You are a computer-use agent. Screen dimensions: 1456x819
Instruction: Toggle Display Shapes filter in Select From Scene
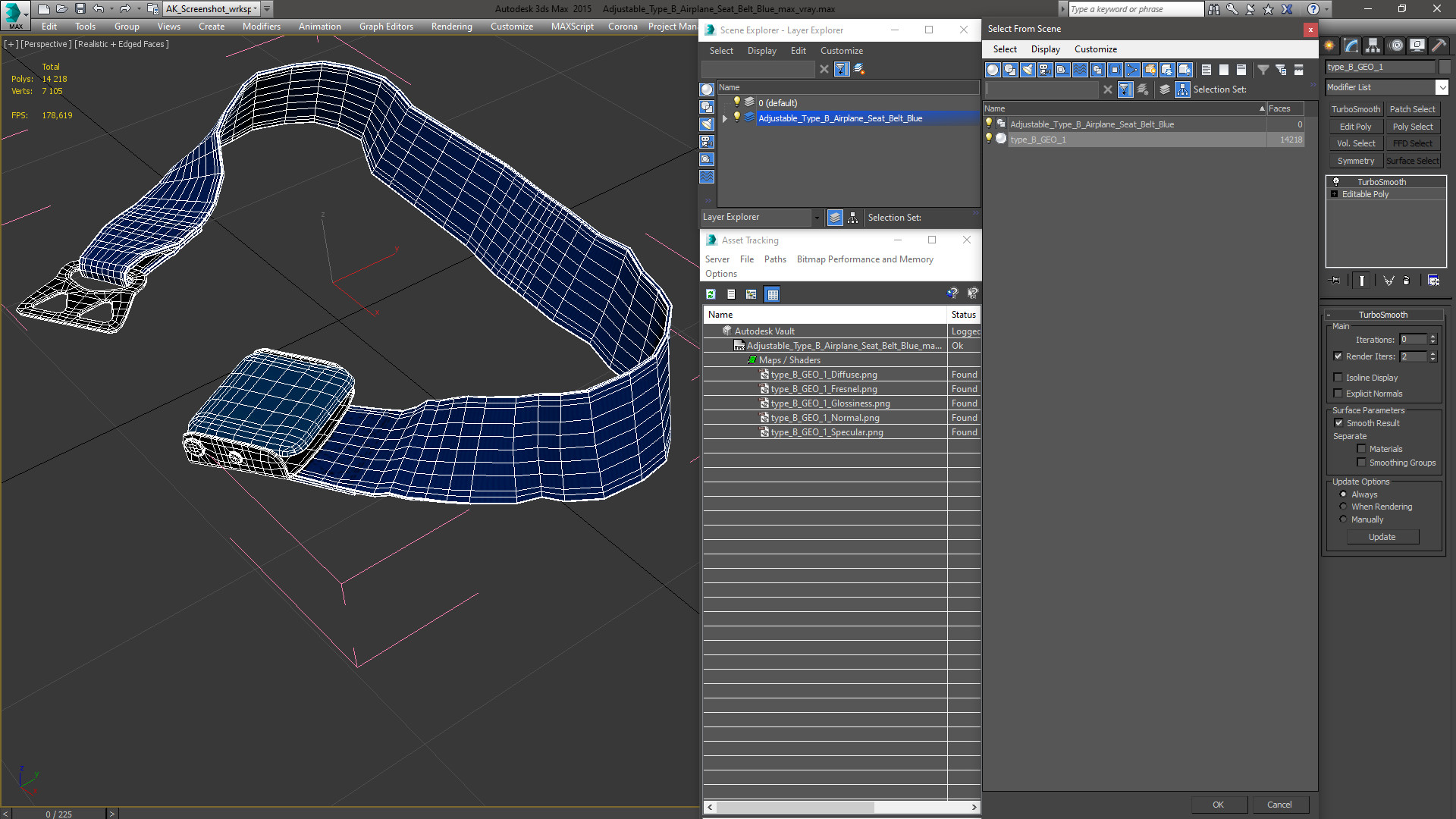[1010, 70]
